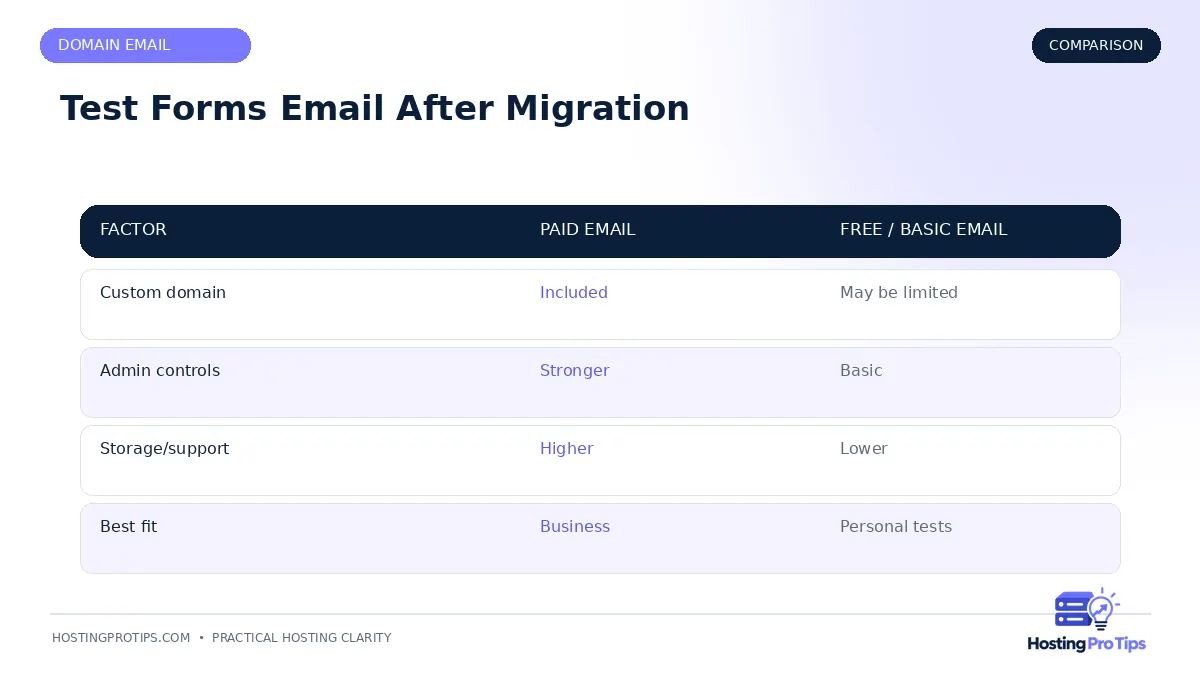Select the Best fit row label

(x=128, y=526)
